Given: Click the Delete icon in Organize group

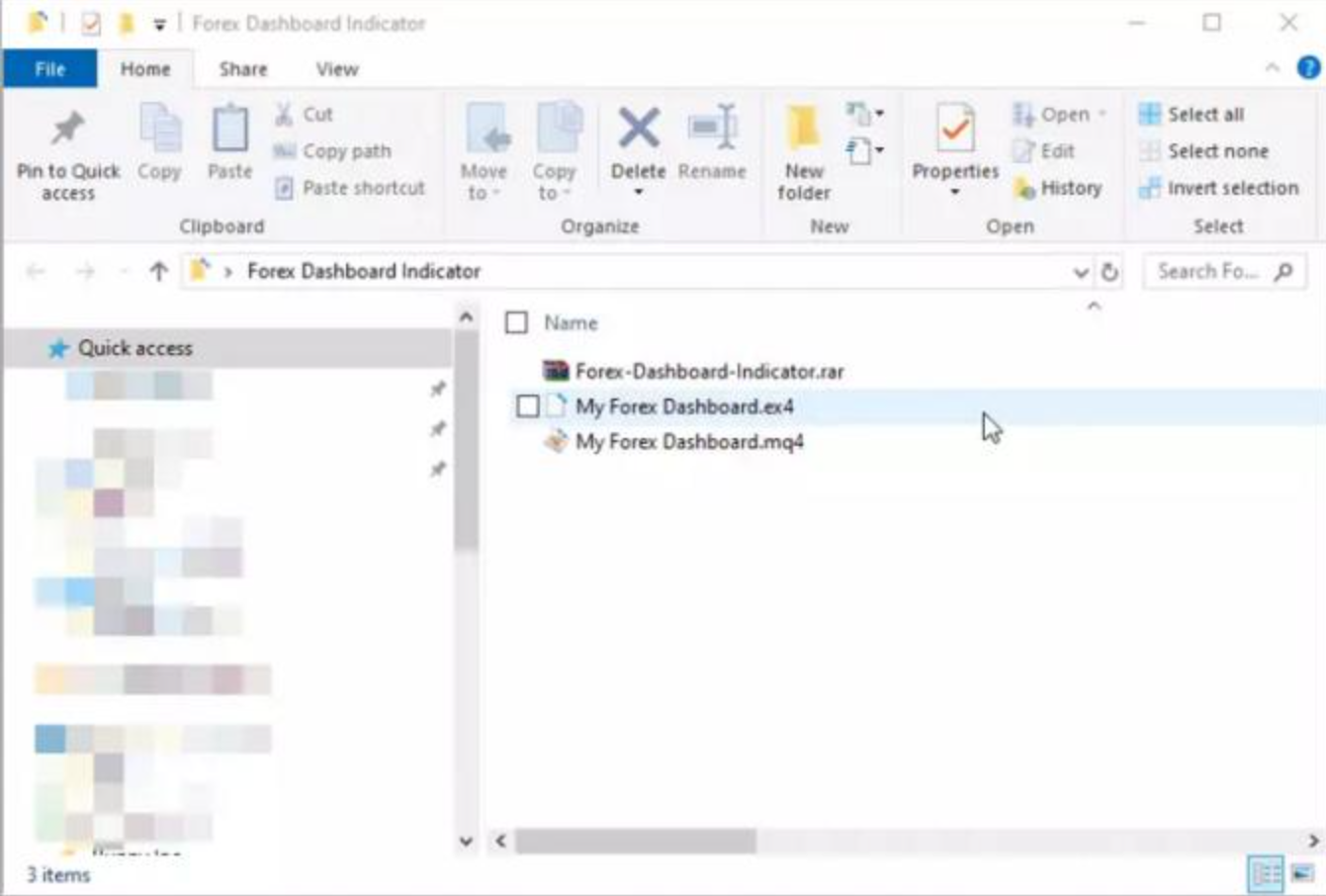Looking at the screenshot, I should [638, 131].
